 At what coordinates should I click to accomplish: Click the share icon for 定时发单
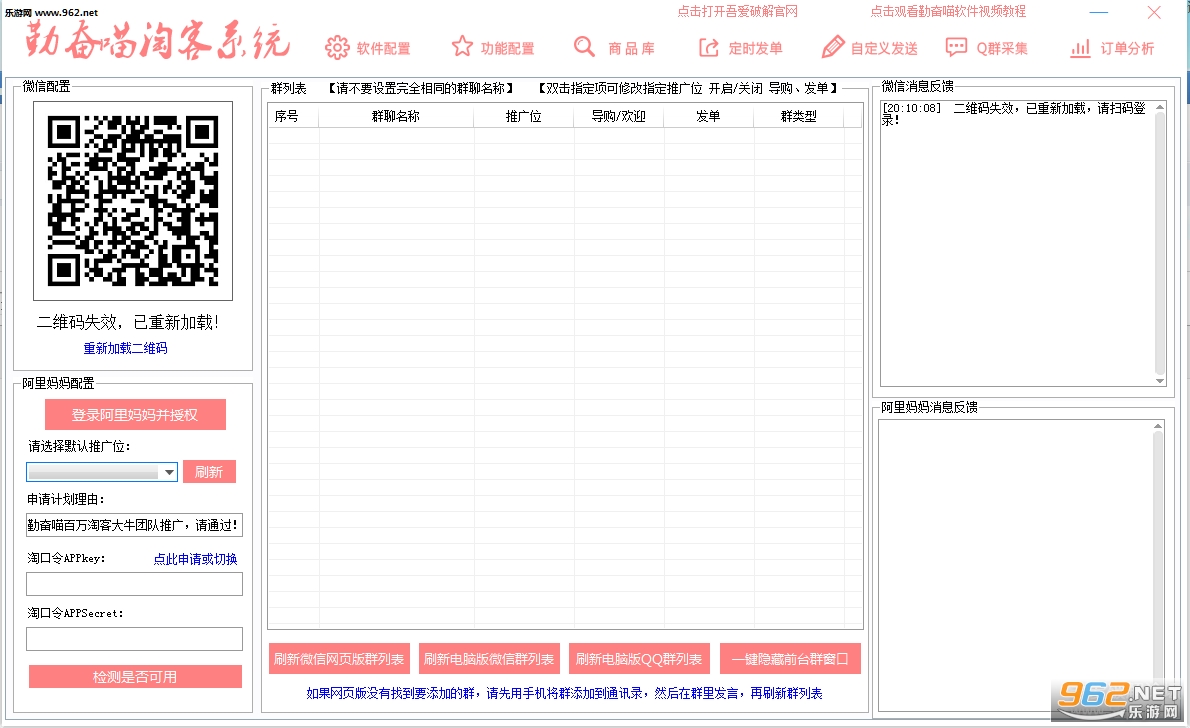(x=708, y=48)
